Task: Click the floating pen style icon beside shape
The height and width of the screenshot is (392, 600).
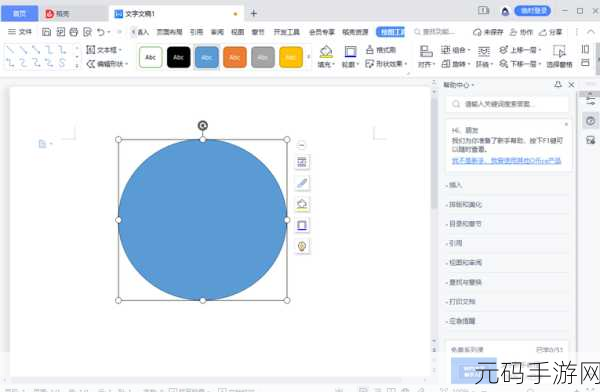Action: pyautogui.click(x=302, y=183)
